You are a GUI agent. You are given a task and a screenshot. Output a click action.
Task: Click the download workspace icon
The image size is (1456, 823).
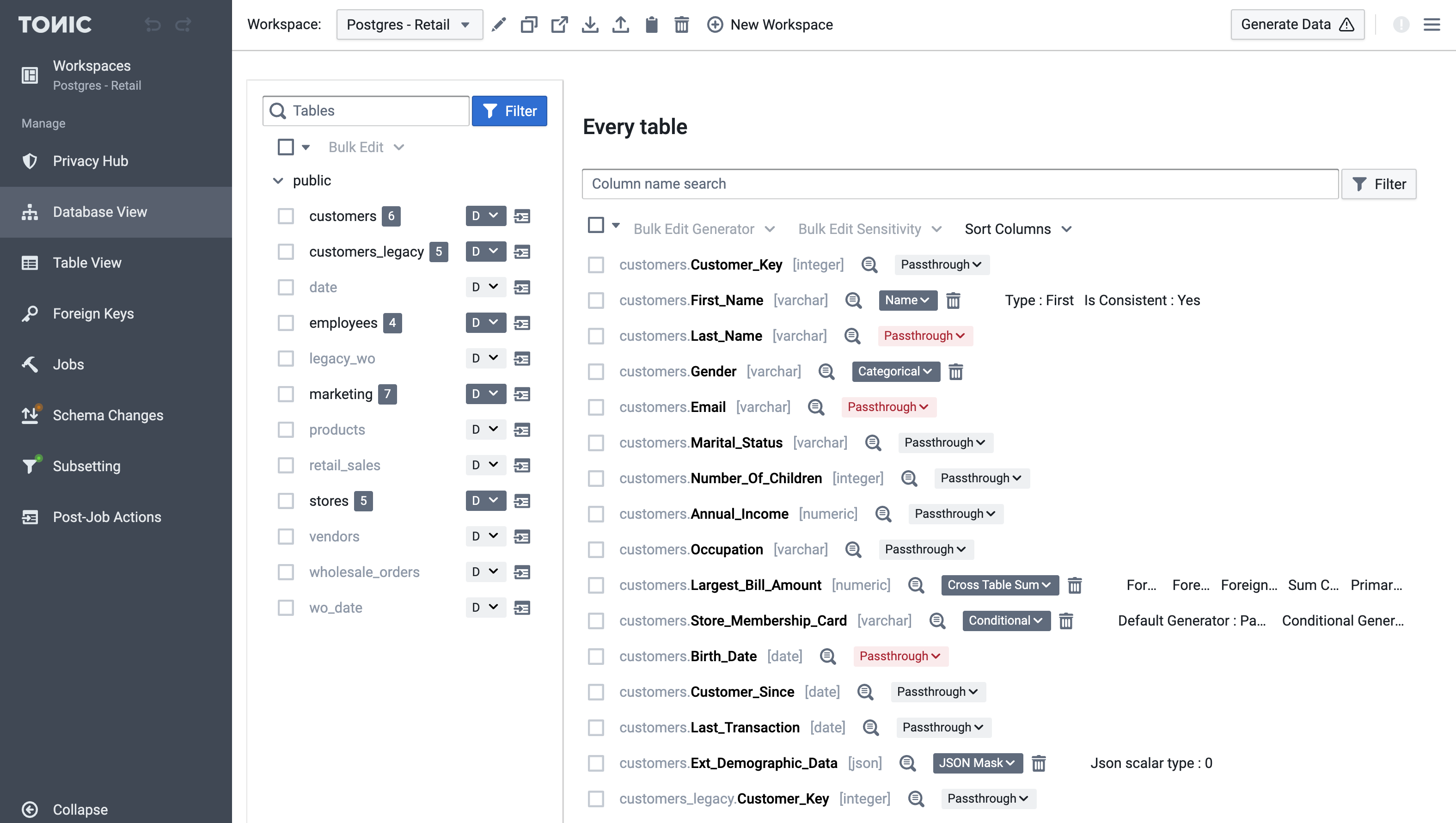tap(590, 25)
